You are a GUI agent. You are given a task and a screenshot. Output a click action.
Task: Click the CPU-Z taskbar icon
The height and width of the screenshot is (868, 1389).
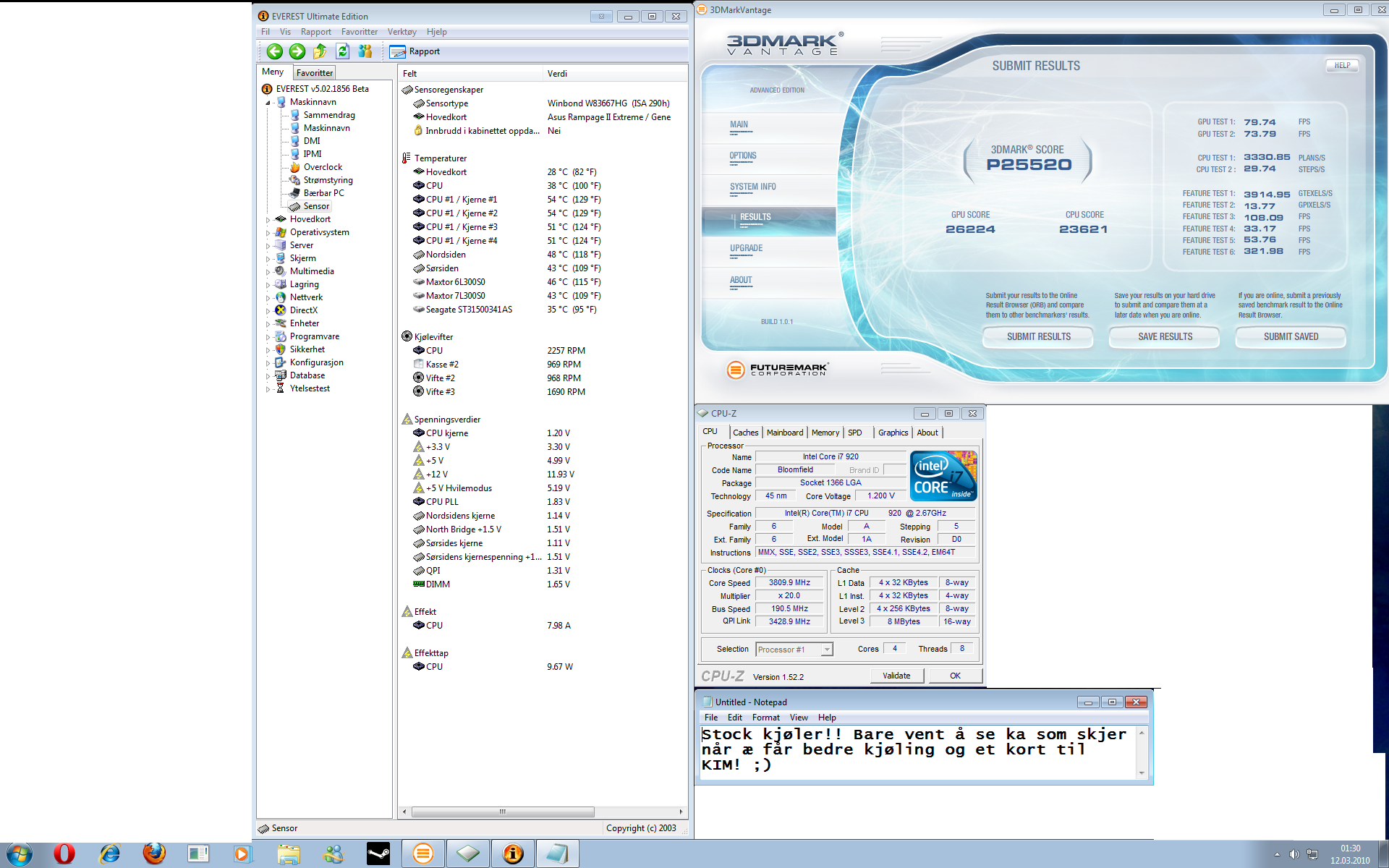tap(468, 854)
